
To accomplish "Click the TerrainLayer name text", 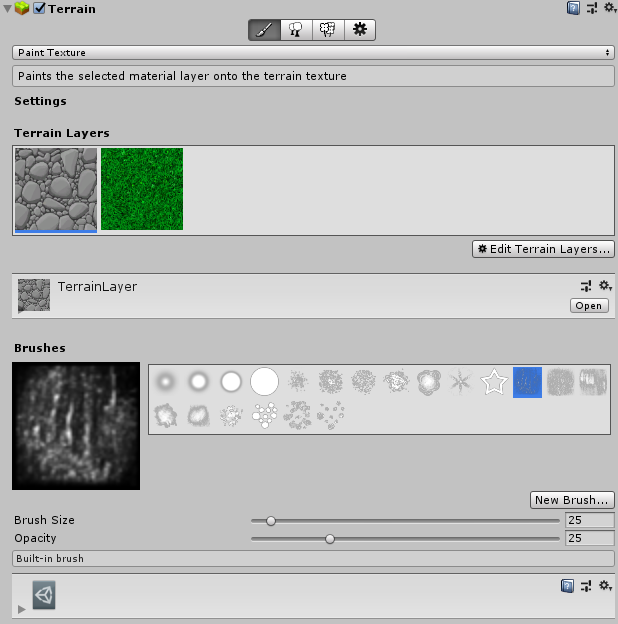I will pyautogui.click(x=97, y=287).
